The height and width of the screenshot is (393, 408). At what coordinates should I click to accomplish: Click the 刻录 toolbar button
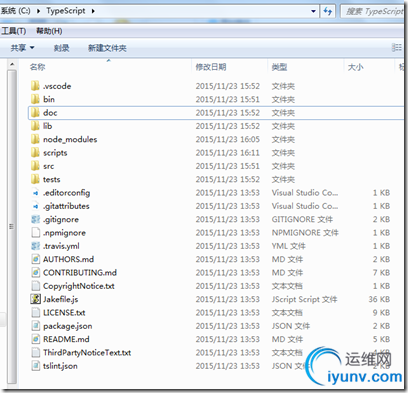click(61, 48)
